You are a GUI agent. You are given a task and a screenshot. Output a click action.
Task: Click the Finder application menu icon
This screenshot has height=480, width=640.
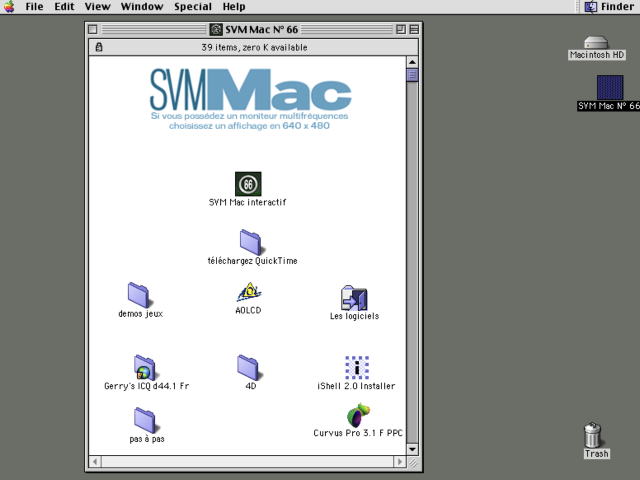click(591, 7)
